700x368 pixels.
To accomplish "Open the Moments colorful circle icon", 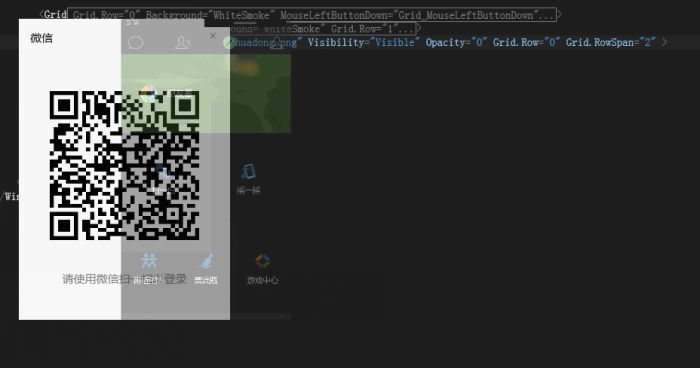I will [x=148, y=93].
